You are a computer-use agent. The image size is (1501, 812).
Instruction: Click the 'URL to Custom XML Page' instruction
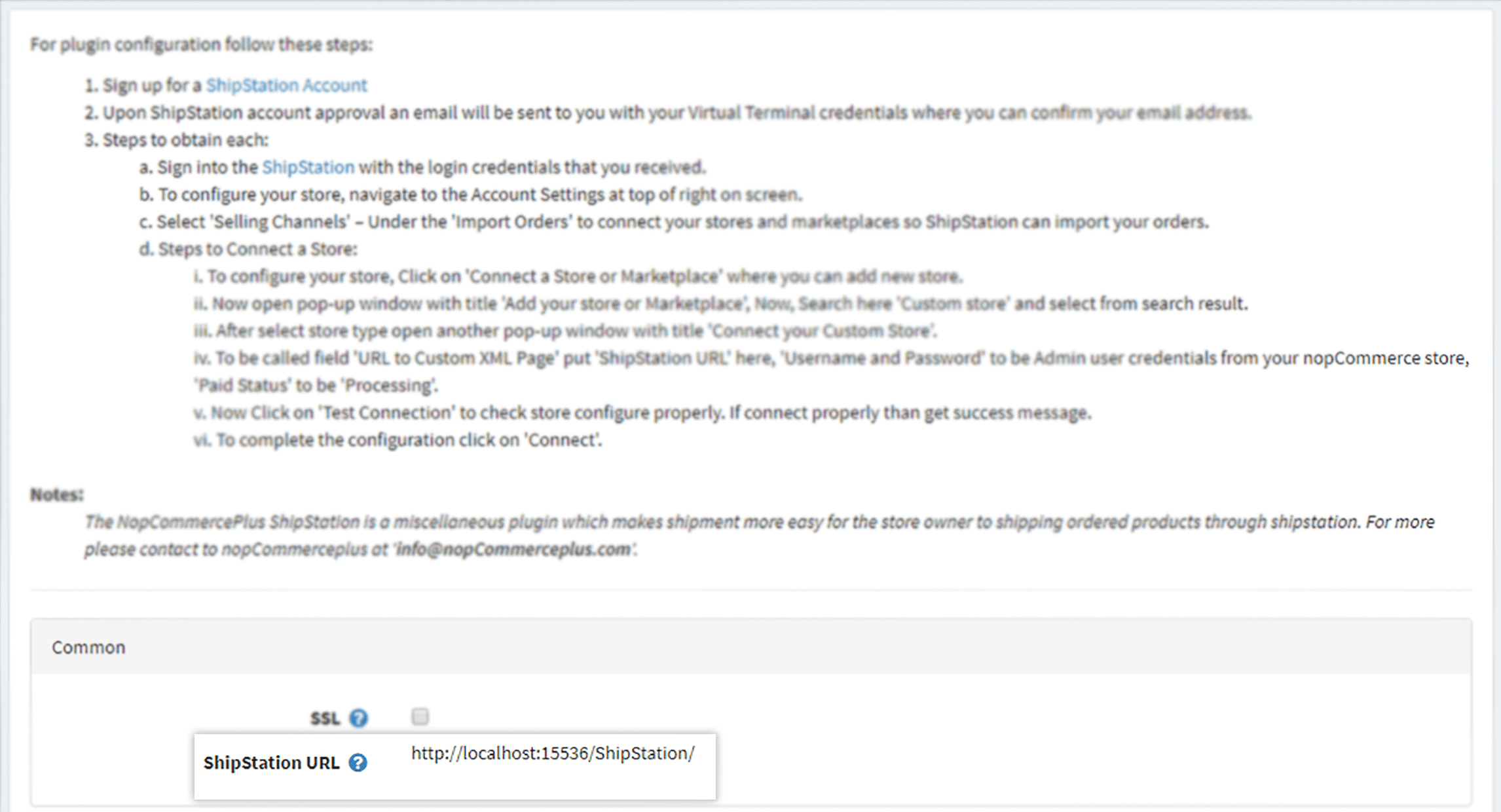832,372
